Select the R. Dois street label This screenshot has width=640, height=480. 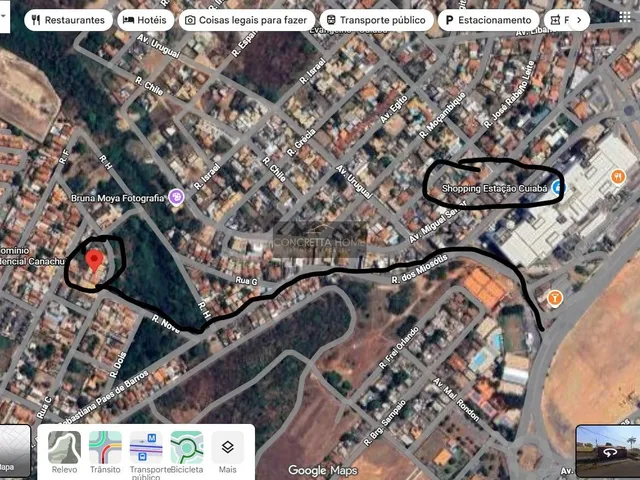click(118, 365)
